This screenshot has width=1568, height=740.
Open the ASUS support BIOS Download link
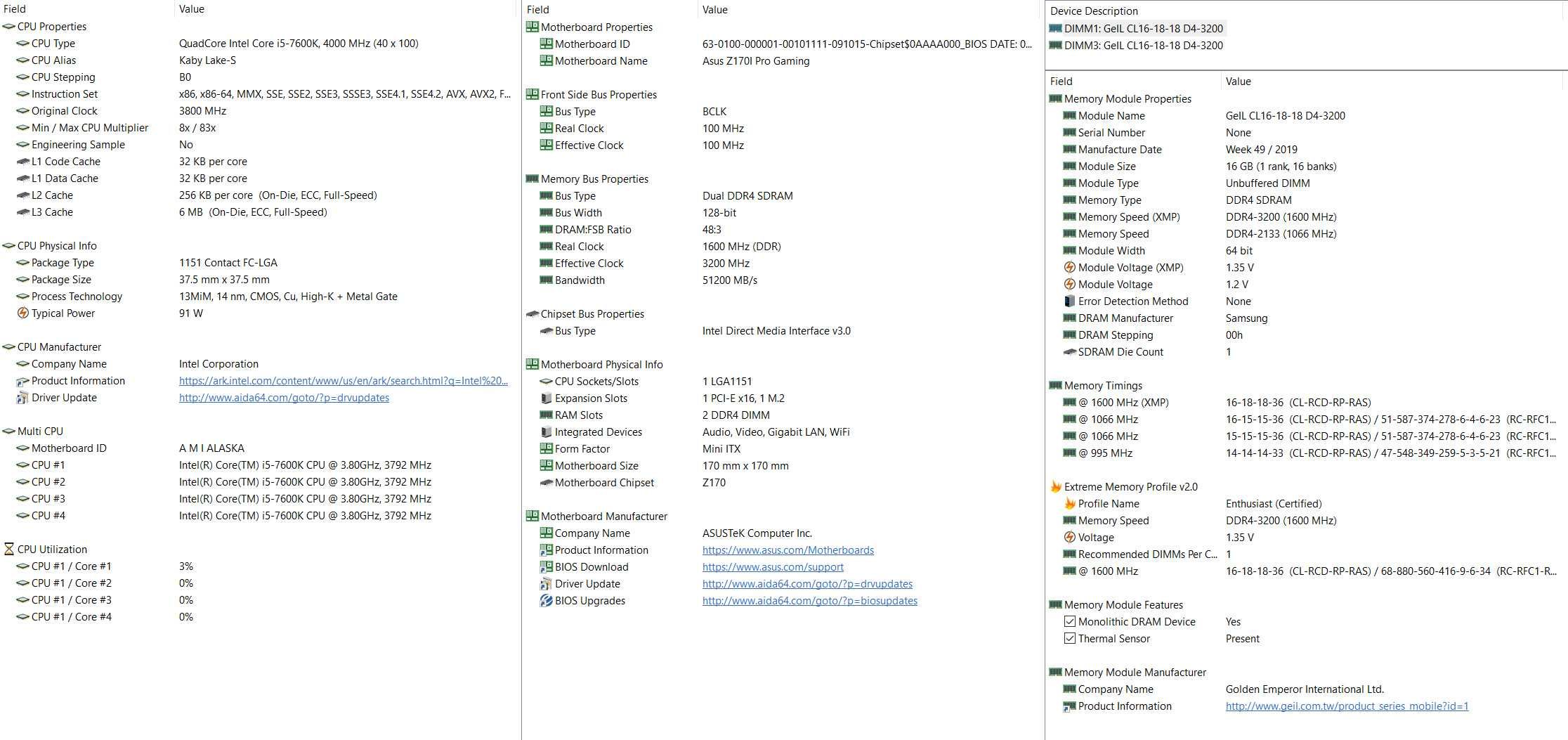pyautogui.click(x=773, y=567)
